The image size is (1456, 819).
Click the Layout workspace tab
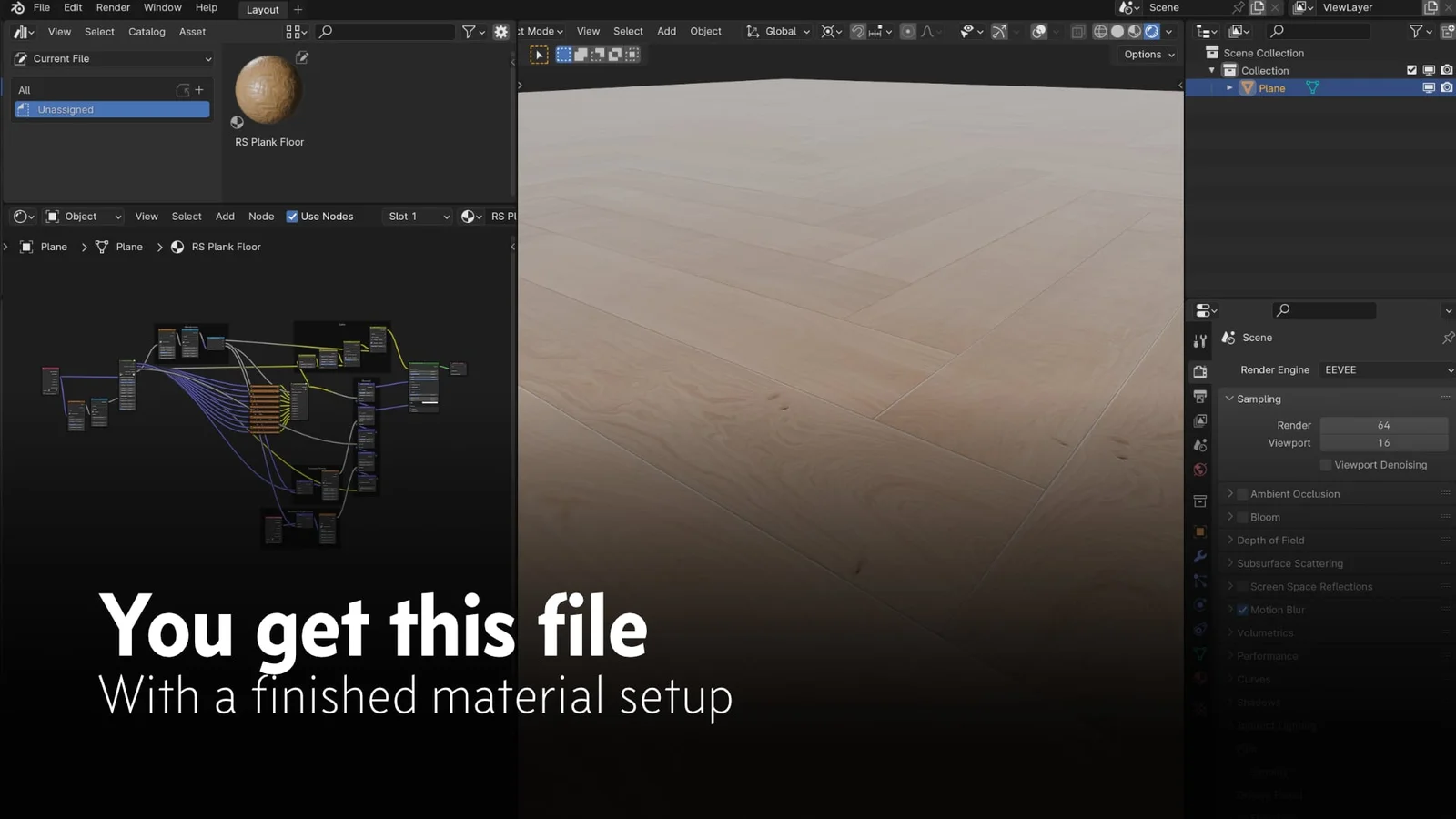pos(261,10)
